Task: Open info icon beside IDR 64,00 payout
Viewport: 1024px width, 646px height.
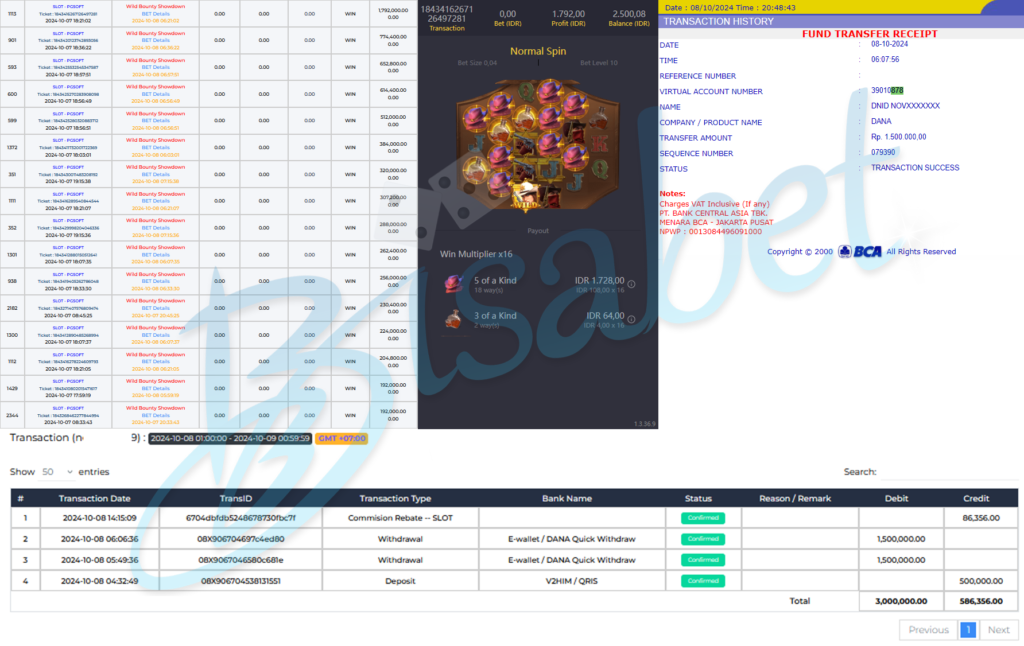Action: [632, 319]
